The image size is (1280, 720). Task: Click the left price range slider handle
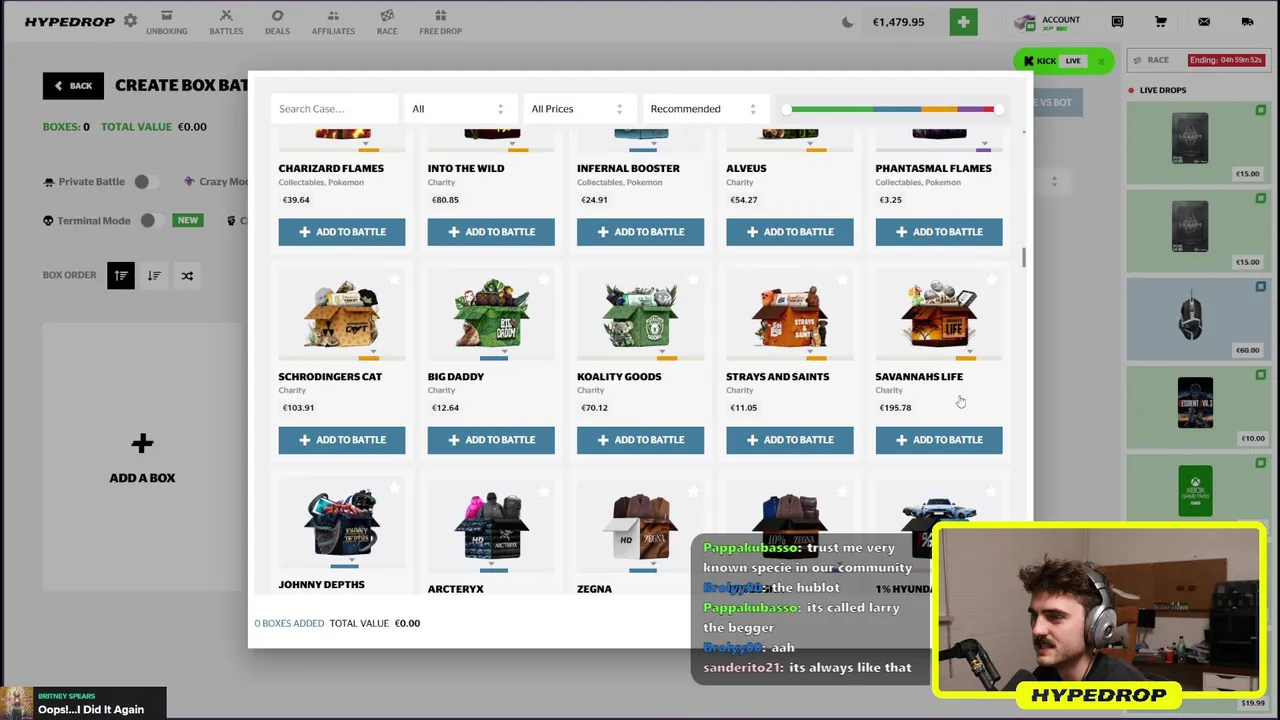point(786,109)
